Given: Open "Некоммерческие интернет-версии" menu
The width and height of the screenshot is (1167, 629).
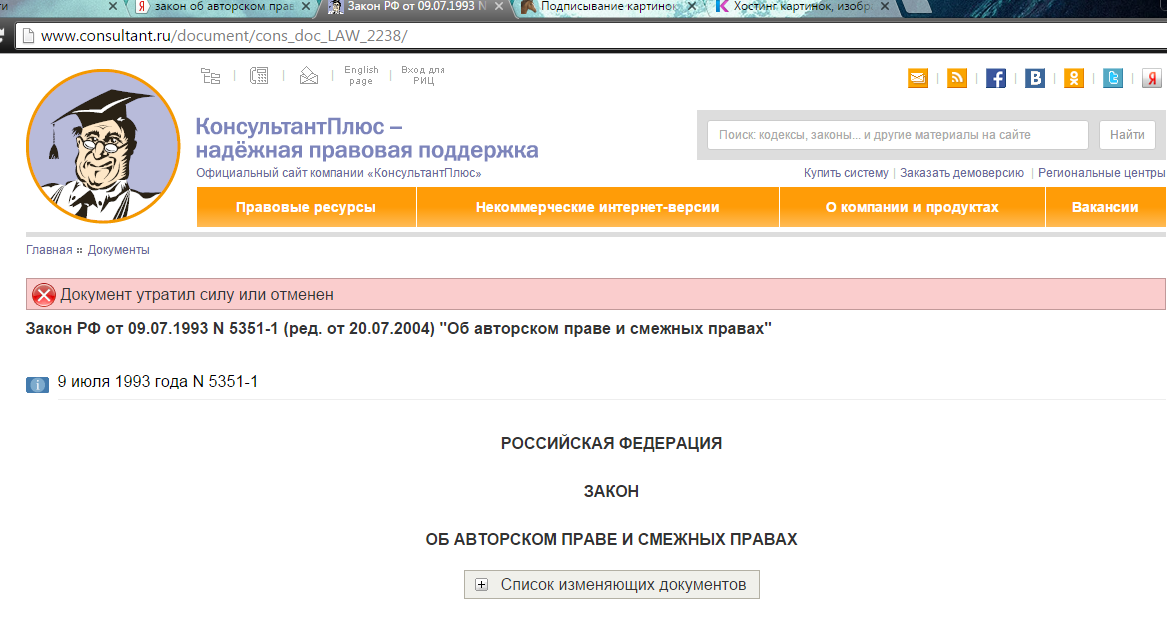Looking at the screenshot, I should coord(598,207).
